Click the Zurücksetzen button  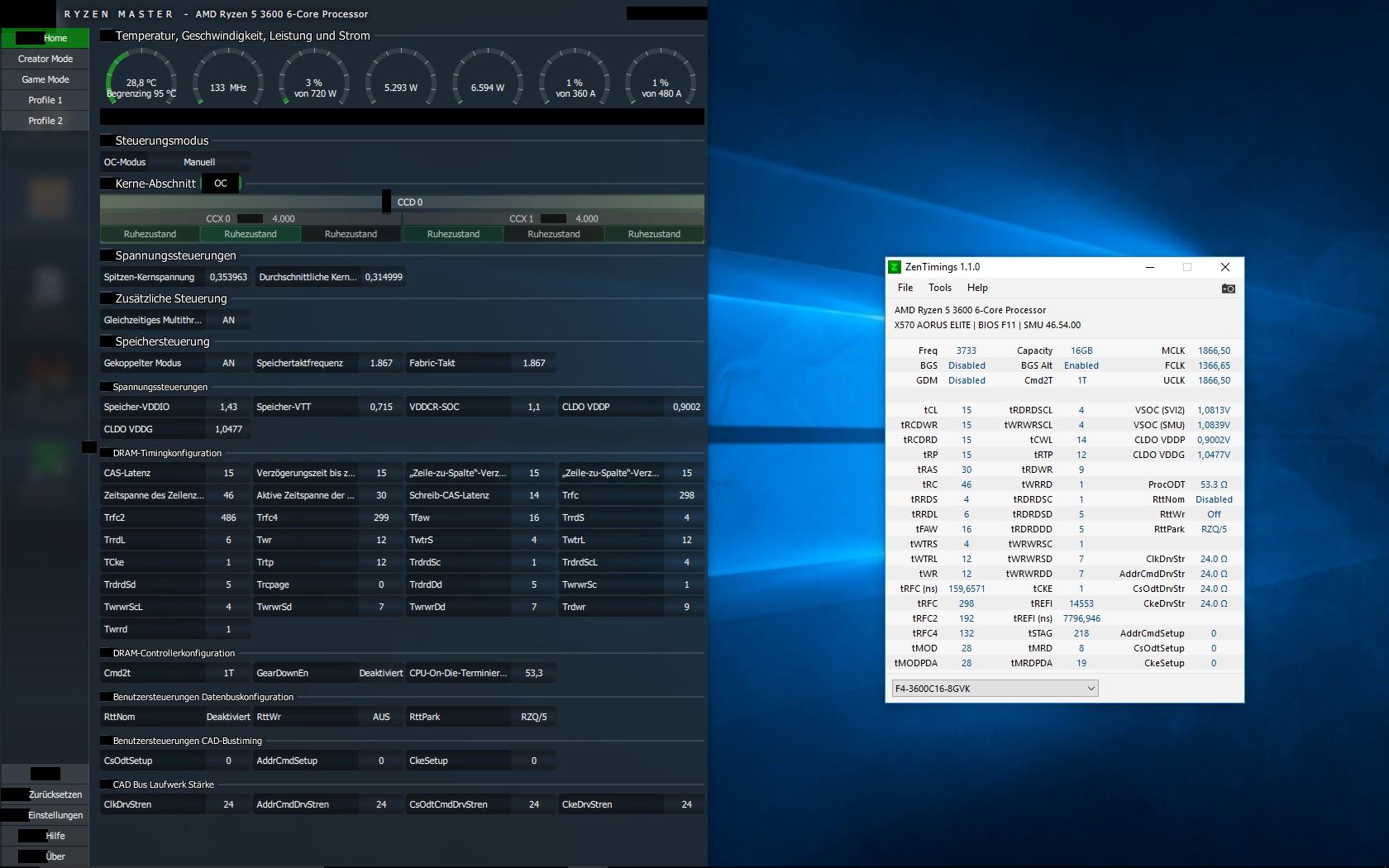click(x=45, y=794)
